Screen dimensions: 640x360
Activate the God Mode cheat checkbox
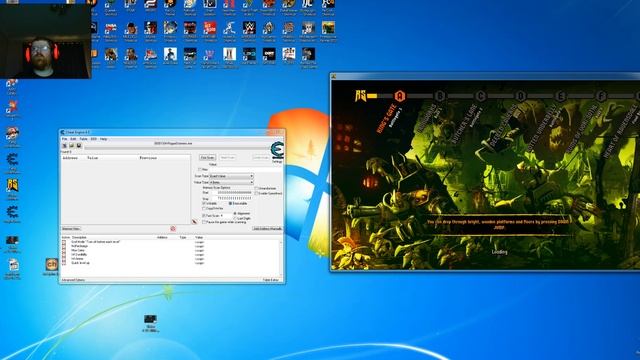64,242
